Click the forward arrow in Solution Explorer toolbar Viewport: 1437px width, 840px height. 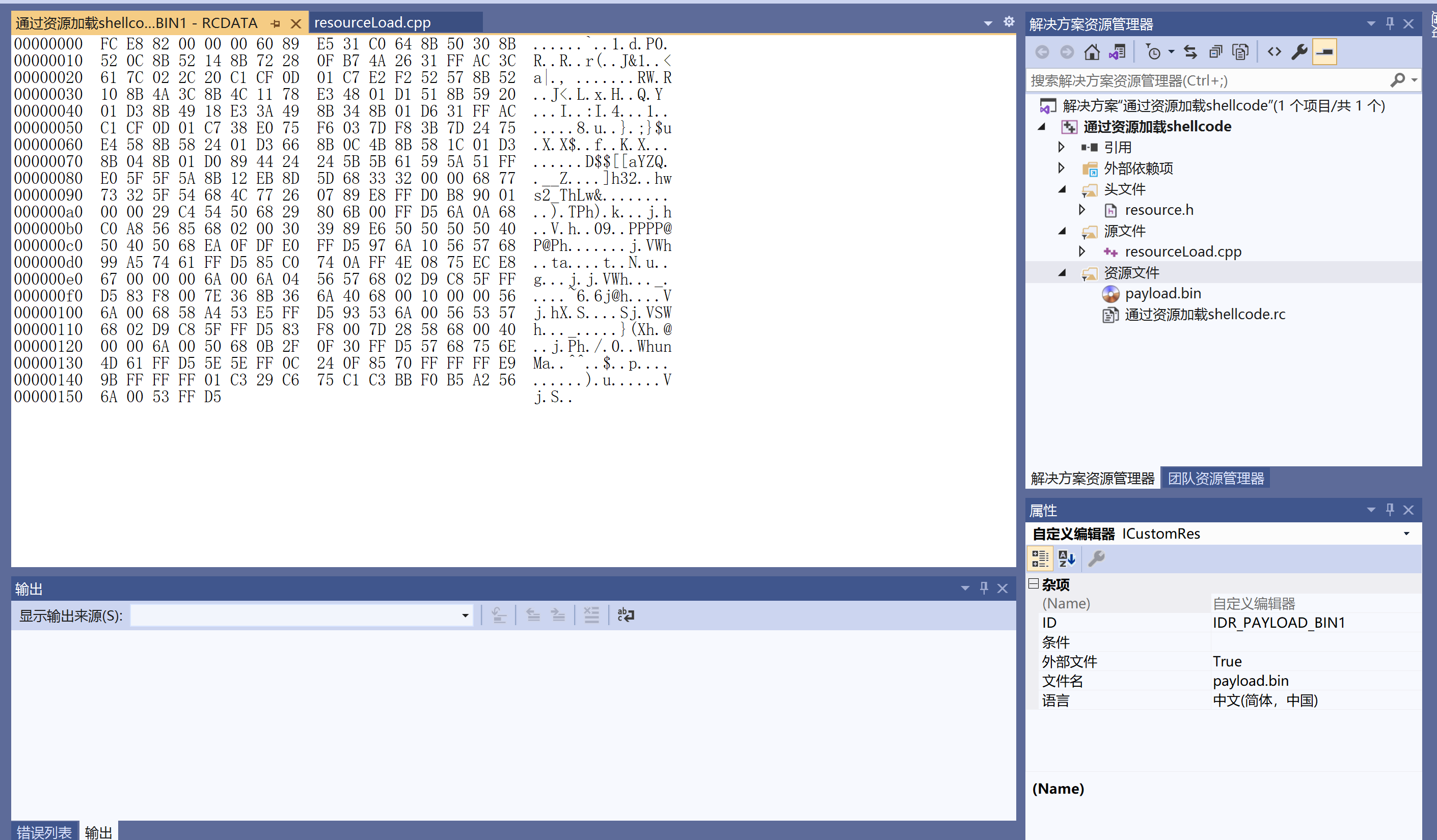(1066, 52)
